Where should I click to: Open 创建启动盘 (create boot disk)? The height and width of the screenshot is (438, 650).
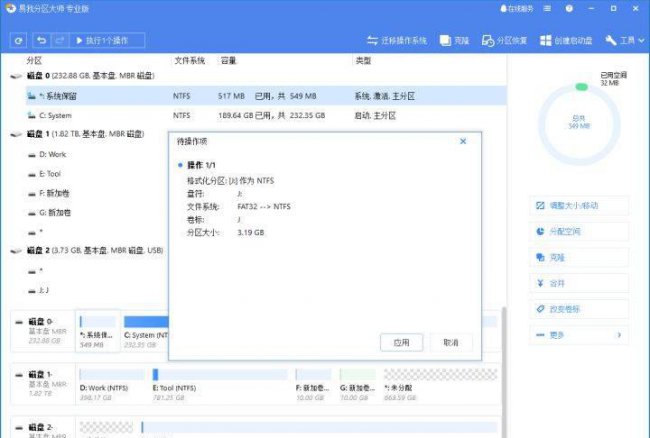tap(566, 40)
